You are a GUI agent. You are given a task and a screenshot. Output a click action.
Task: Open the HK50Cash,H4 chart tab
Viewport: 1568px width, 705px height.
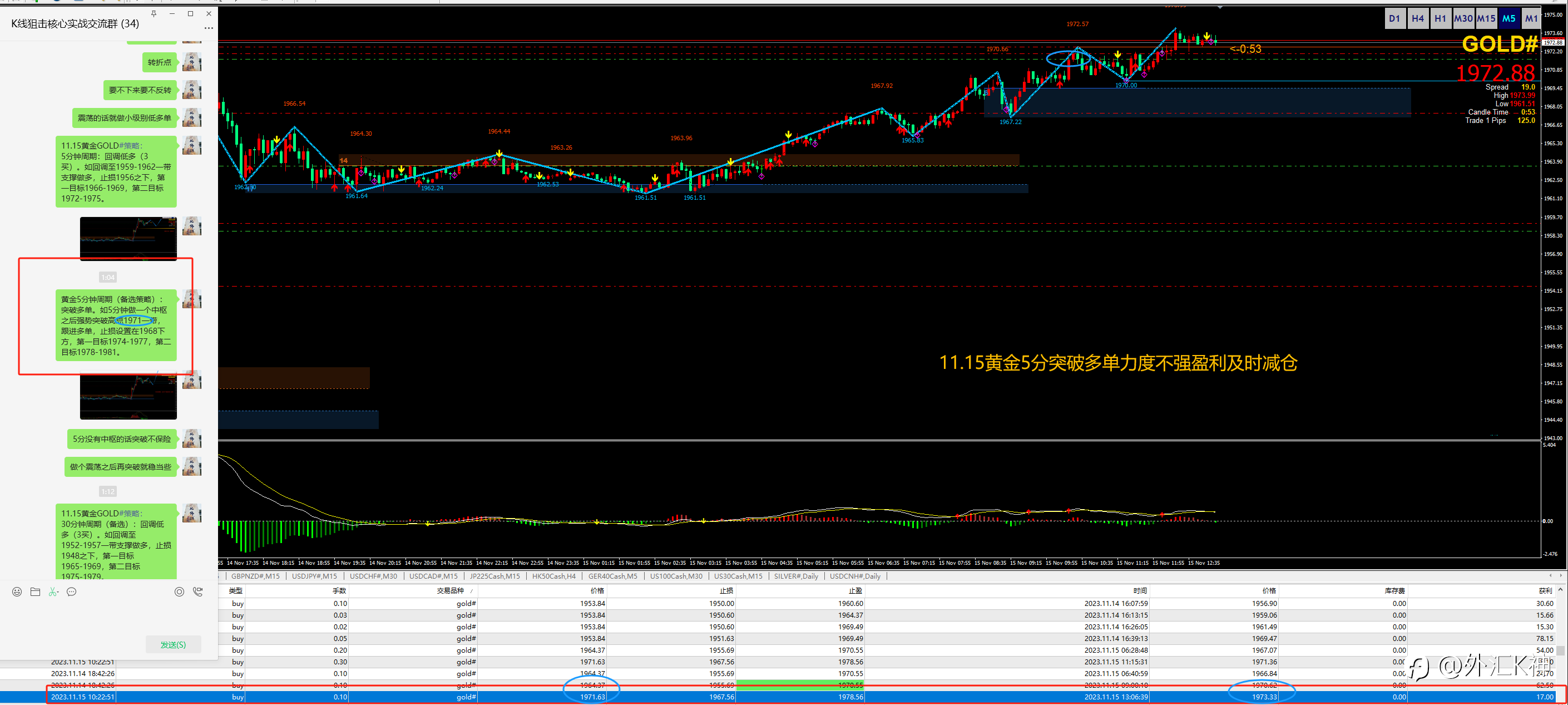(x=553, y=576)
